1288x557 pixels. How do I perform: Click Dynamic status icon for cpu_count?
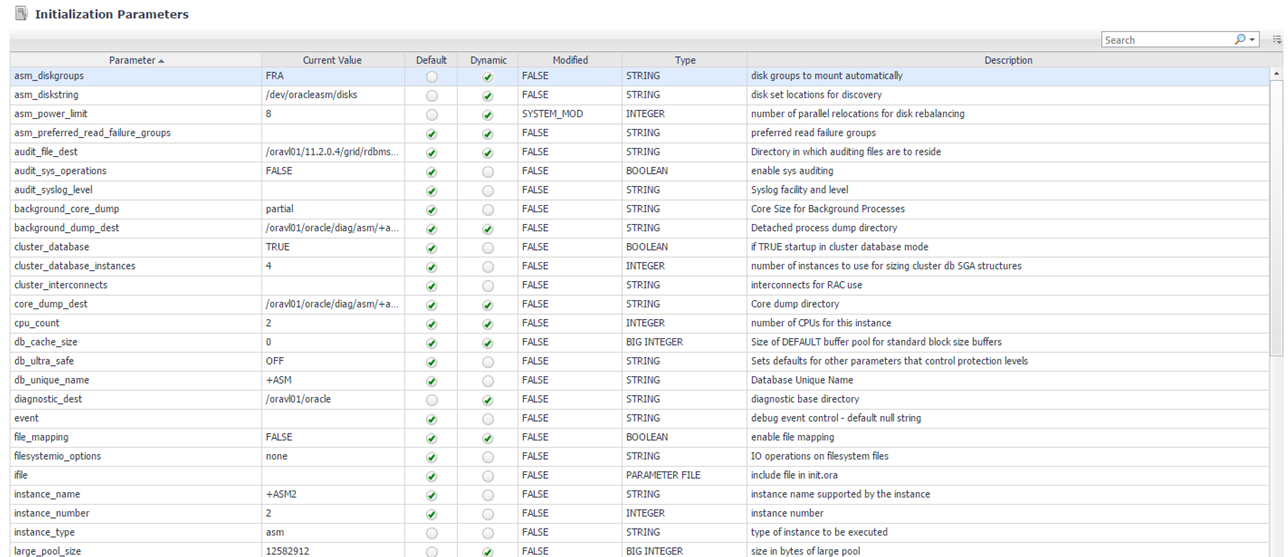pos(488,323)
